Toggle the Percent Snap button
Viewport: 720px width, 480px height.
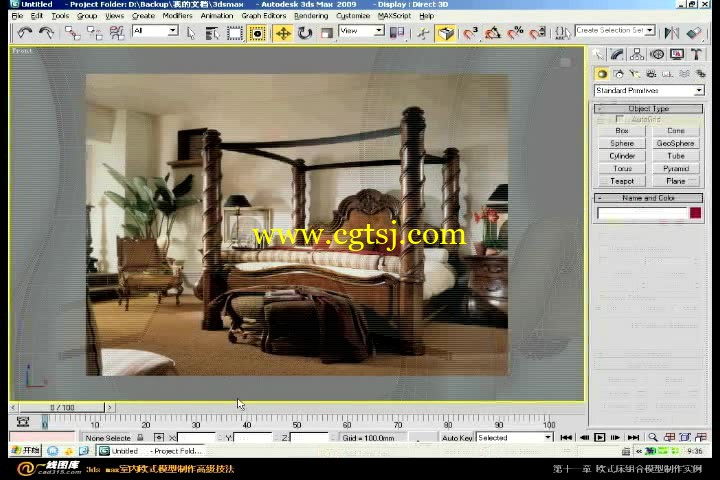(x=515, y=33)
